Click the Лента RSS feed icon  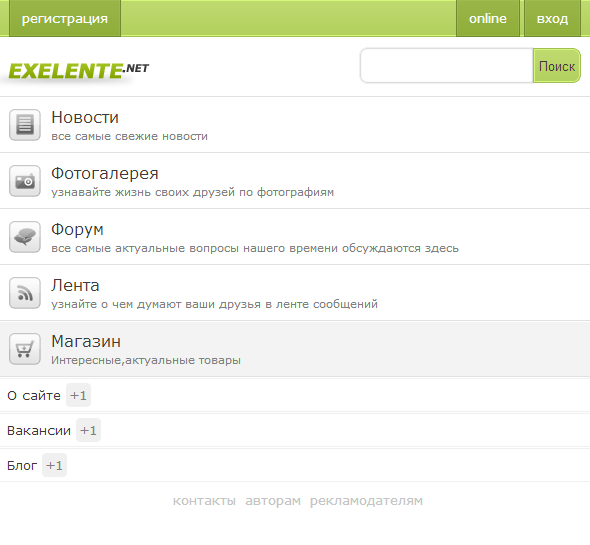point(25,293)
